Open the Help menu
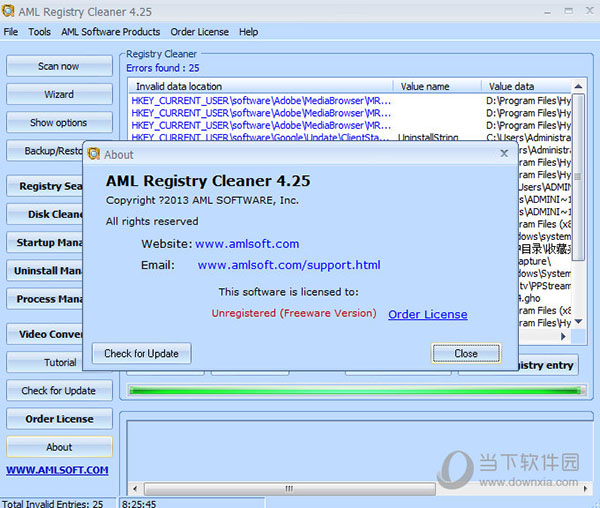This screenshot has height=508, width=600. coord(248,32)
